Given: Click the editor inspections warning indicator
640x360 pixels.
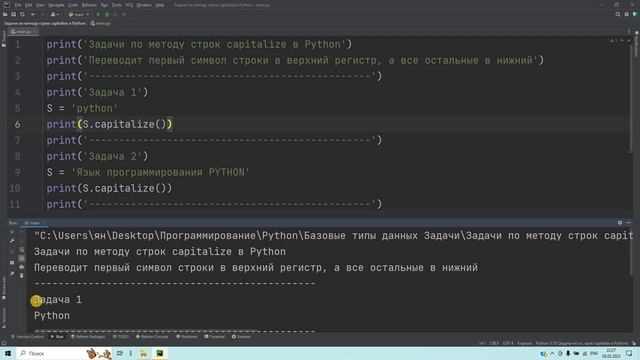Looking at the screenshot, I should 613,41.
